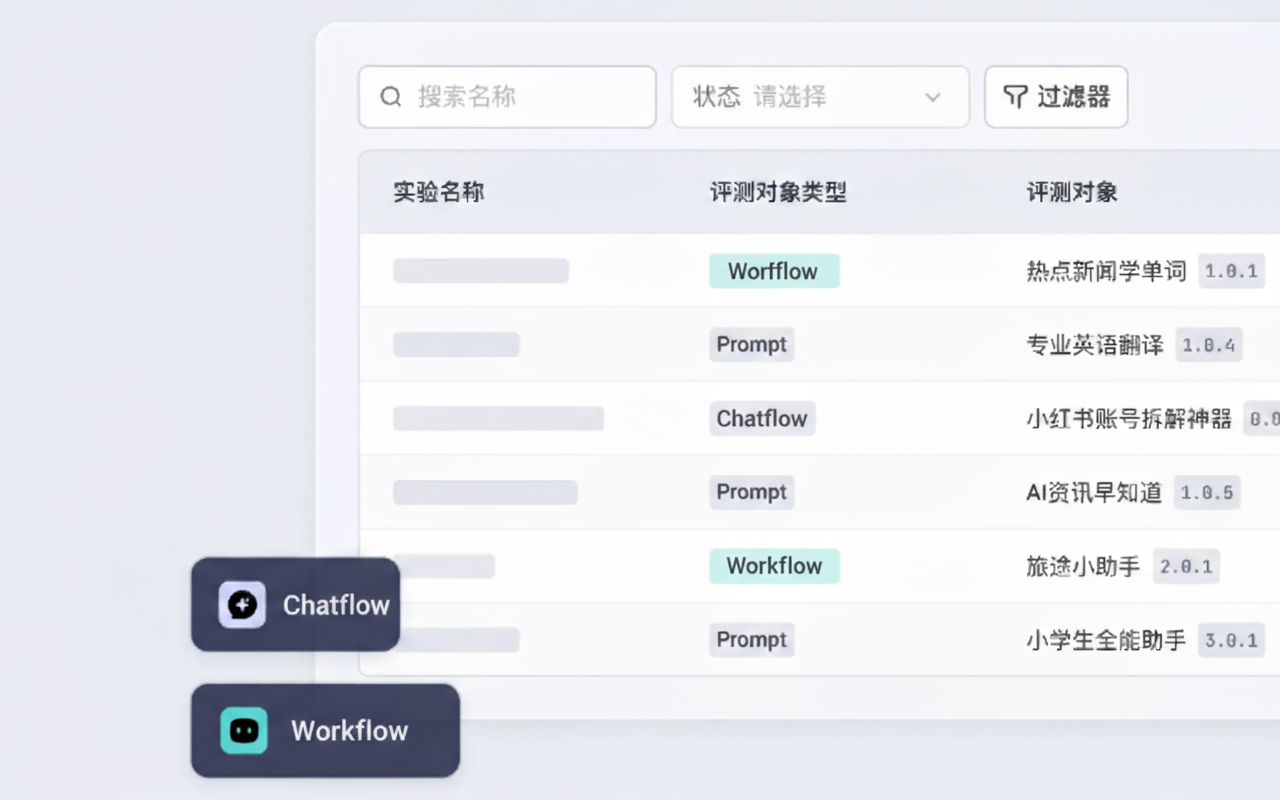Click the 评测对象类型 column header
Image resolution: width=1280 pixels, height=800 pixels.
click(x=778, y=192)
